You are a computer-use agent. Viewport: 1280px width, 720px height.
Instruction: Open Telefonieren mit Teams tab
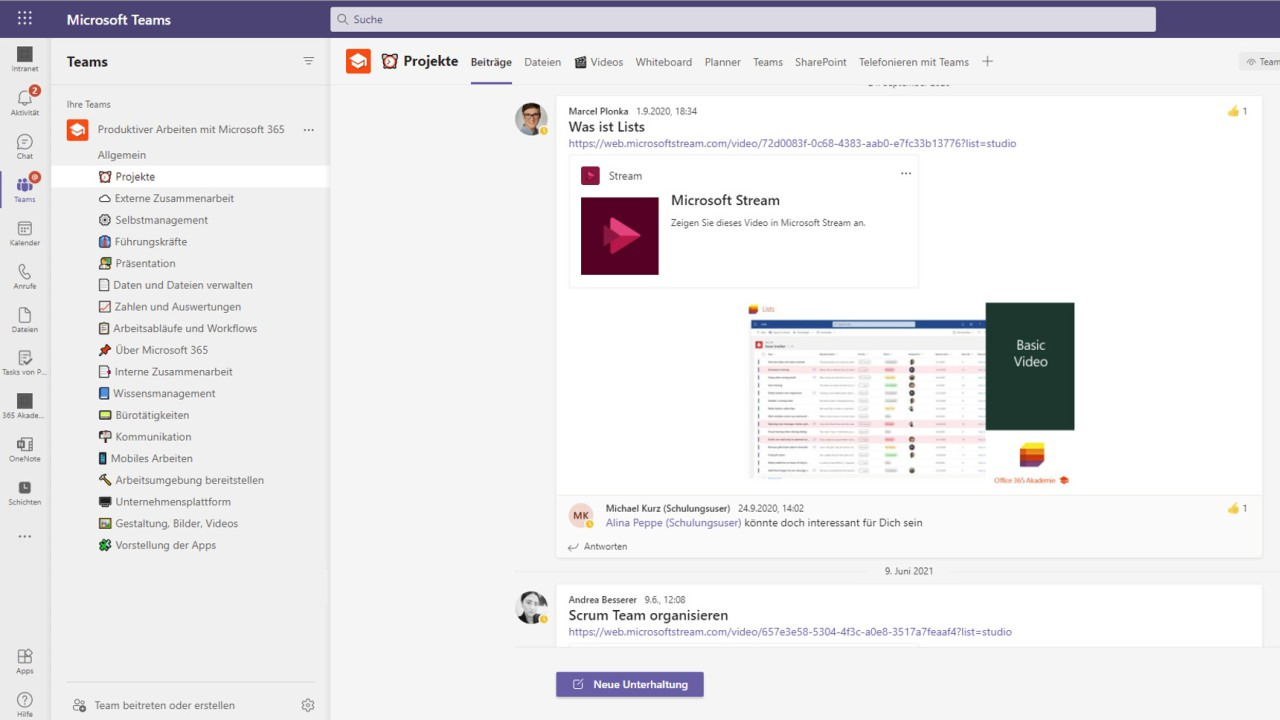pyautogui.click(x=914, y=62)
